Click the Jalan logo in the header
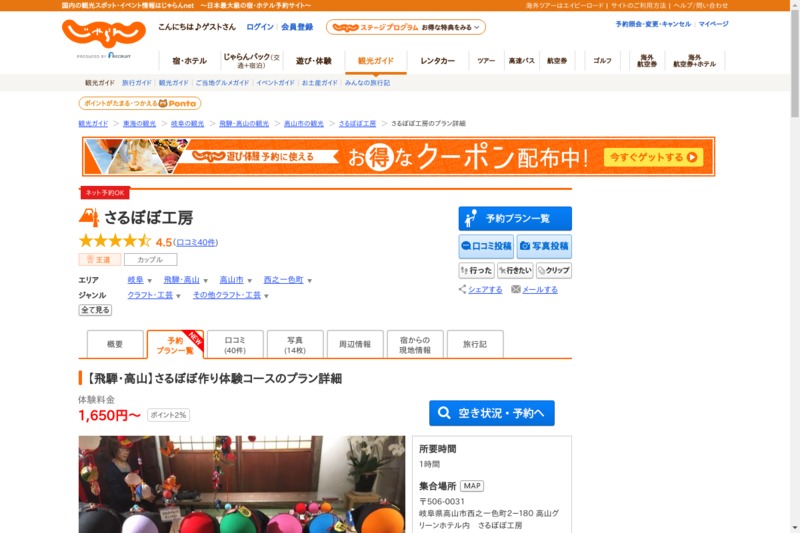This screenshot has width=800, height=533. pyautogui.click(x=103, y=36)
